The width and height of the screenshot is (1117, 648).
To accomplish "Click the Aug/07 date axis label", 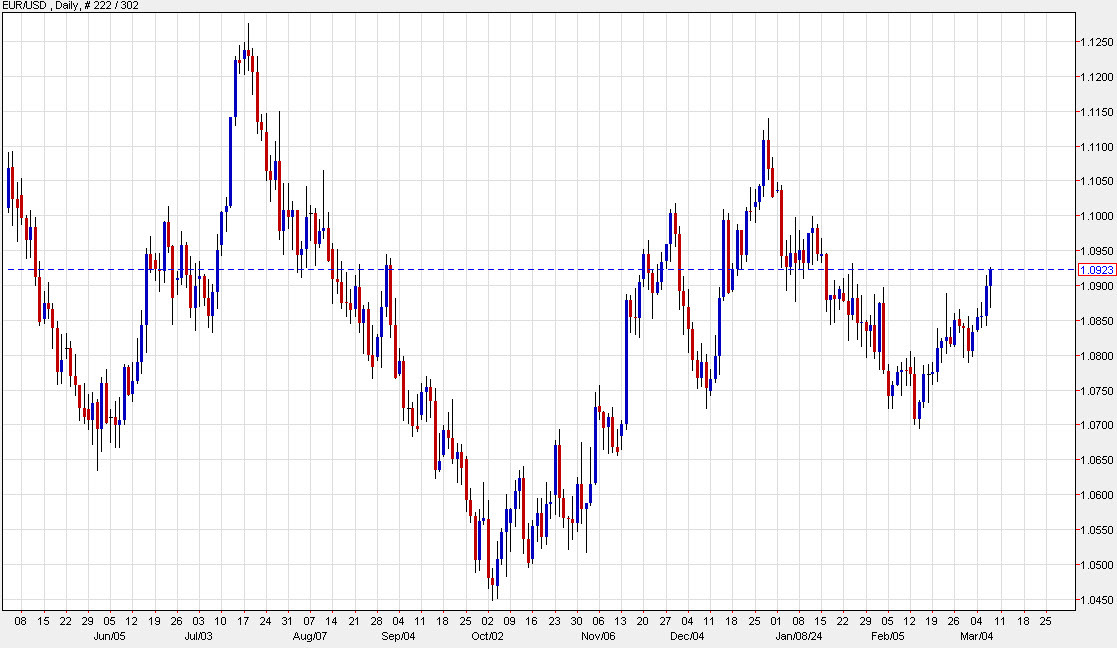I will tap(311, 634).
